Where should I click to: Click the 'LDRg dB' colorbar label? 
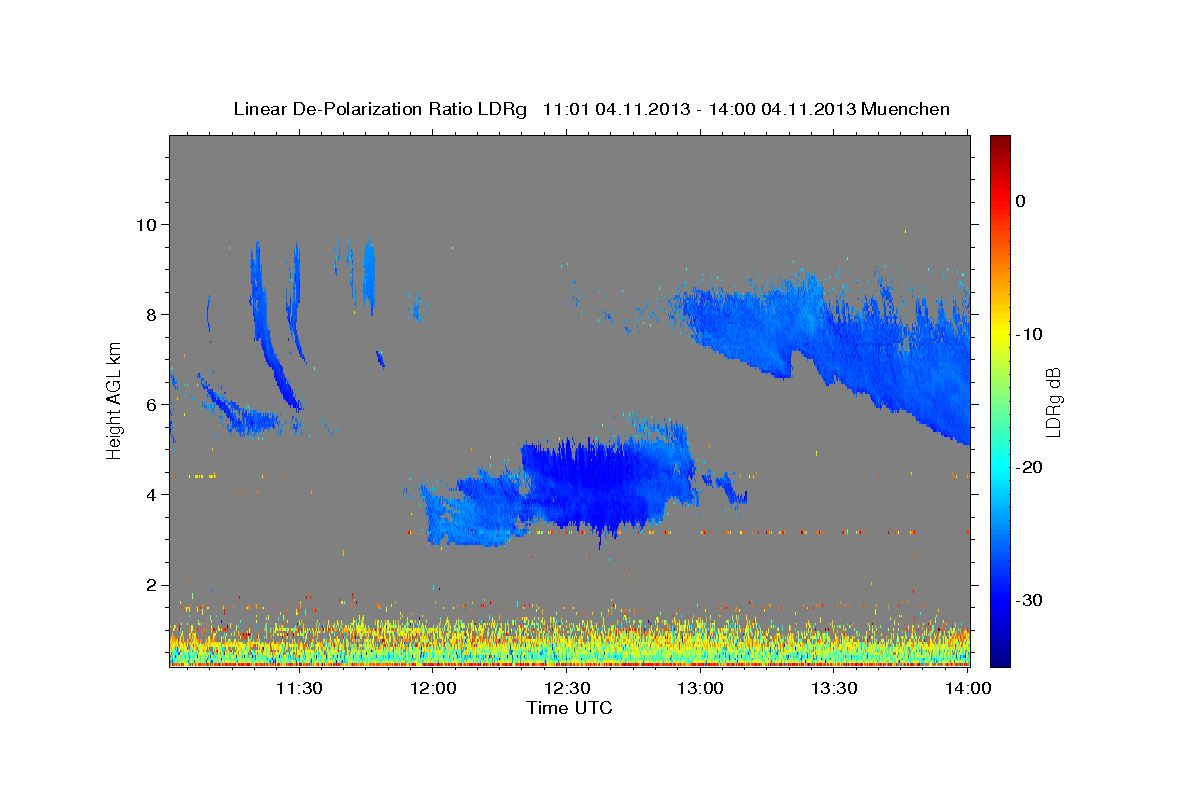tap(1053, 401)
